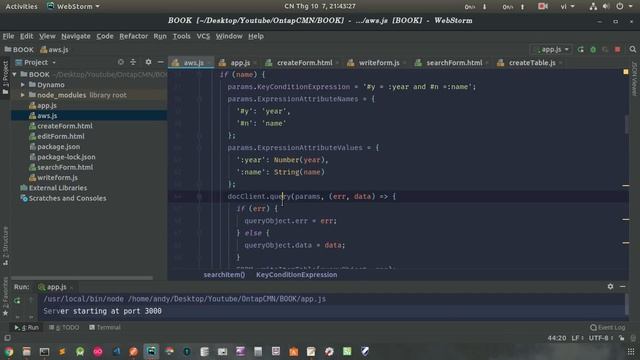Open the JSON Viewer side tab

(x=634, y=79)
